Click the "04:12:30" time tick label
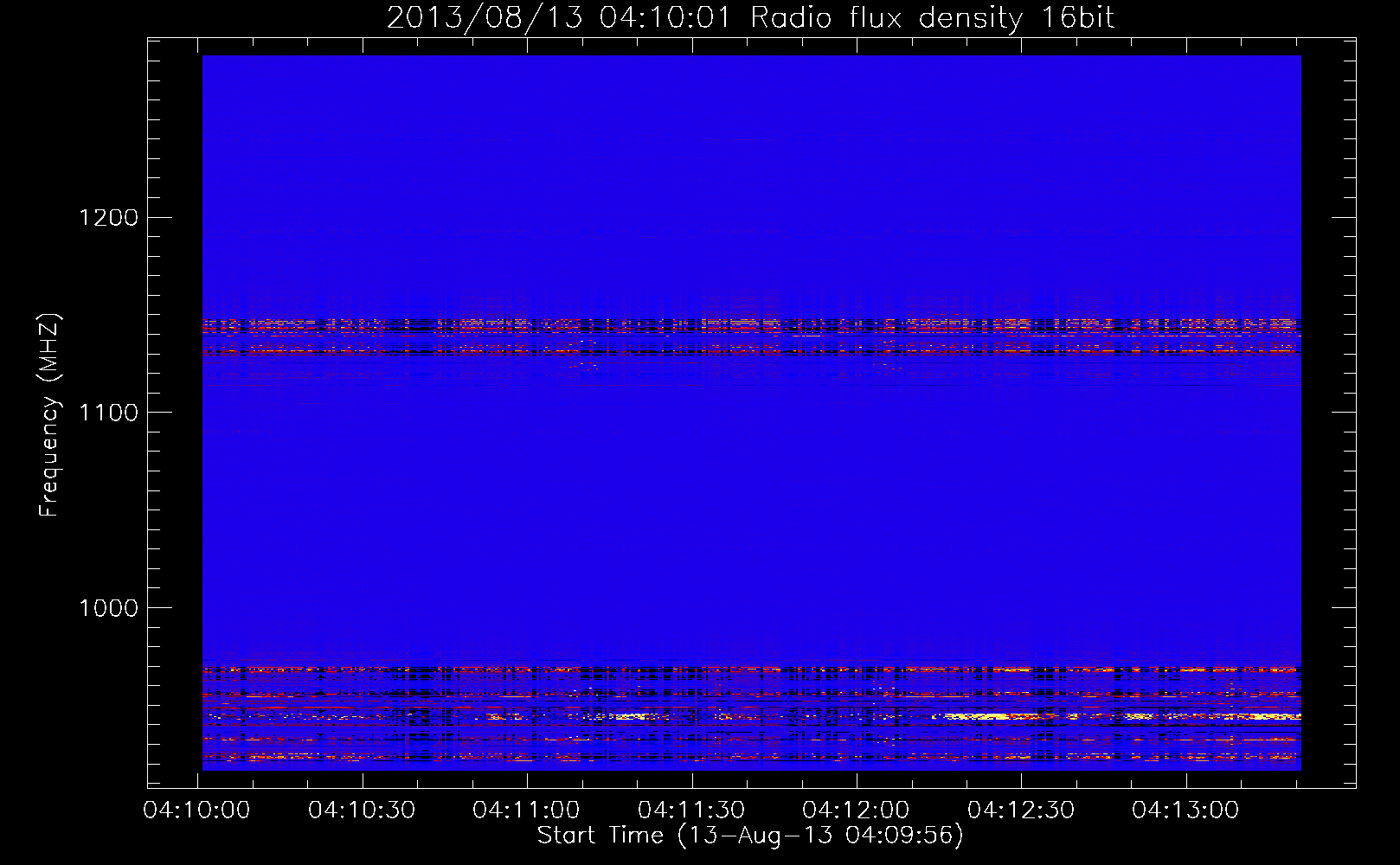Image resolution: width=1400 pixels, height=865 pixels. pyautogui.click(x=1021, y=811)
